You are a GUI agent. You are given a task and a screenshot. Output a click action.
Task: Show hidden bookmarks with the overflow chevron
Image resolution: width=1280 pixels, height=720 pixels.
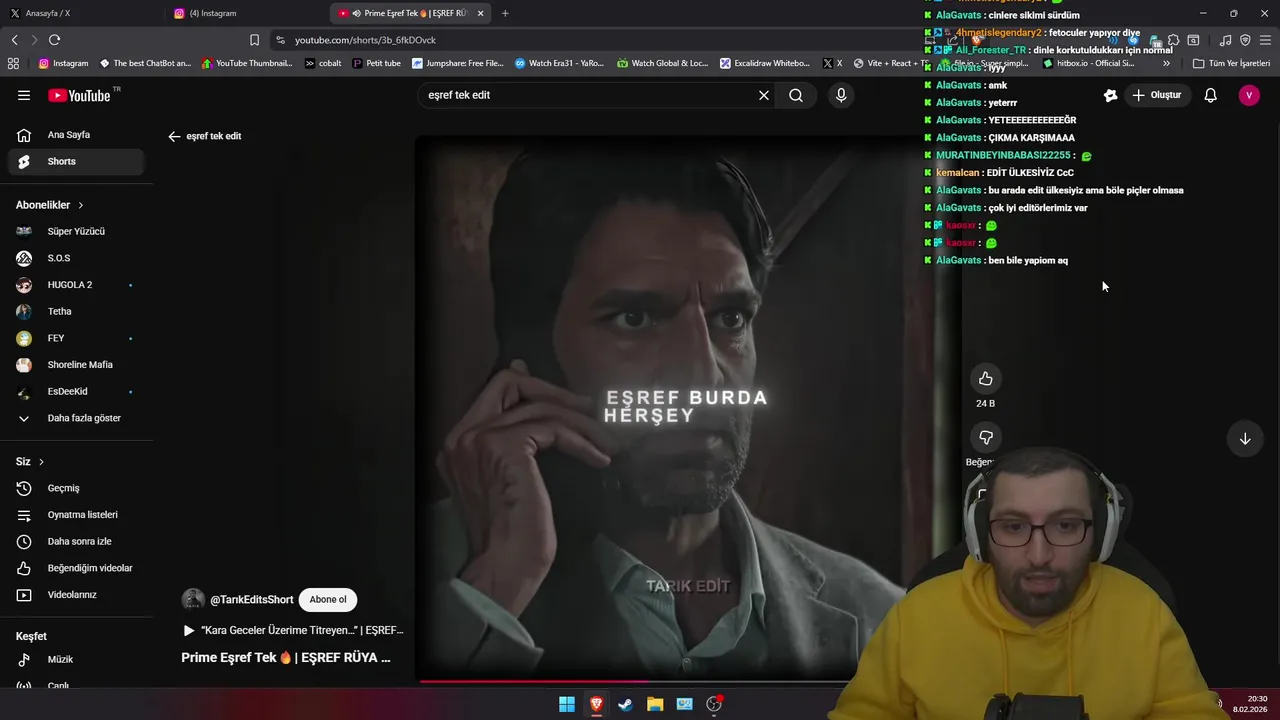click(x=1166, y=63)
